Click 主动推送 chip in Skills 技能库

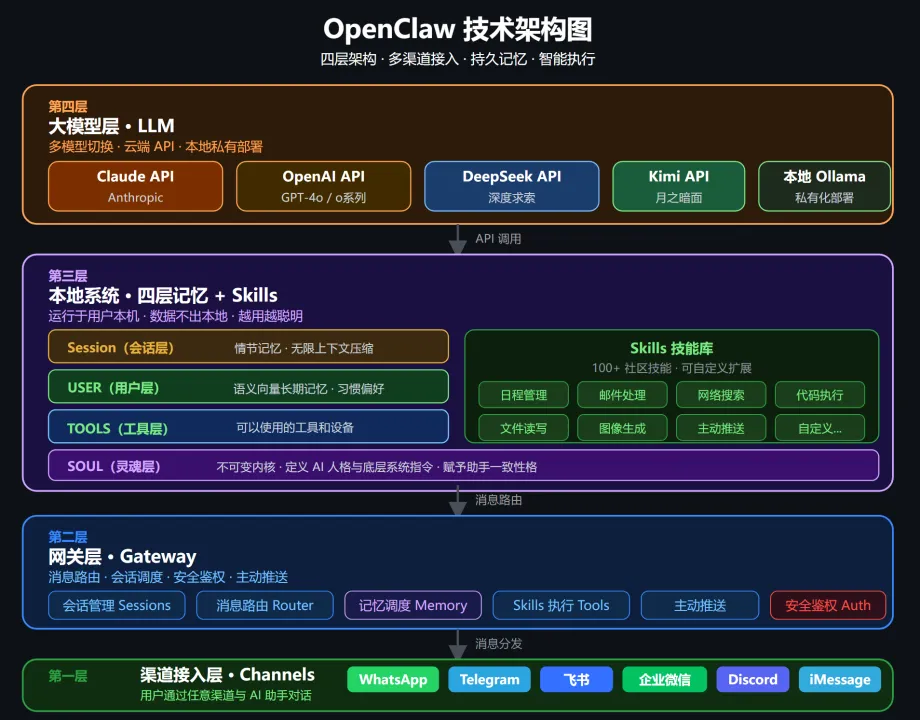[x=721, y=428]
